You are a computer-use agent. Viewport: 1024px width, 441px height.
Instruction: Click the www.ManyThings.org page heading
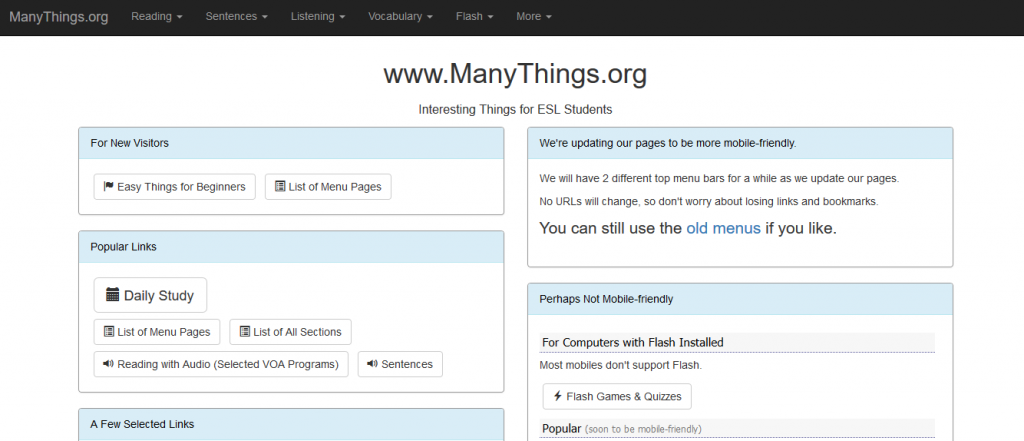[515, 74]
